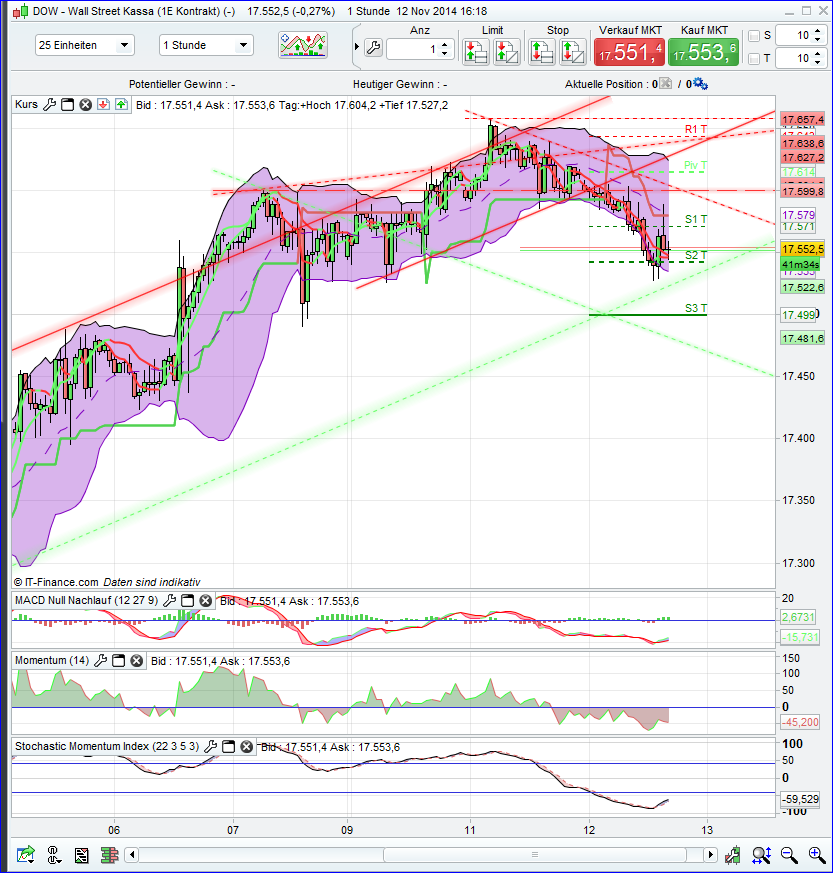Close the MACD Null Nachlauf indicator panel
The image size is (833, 873).
[205, 601]
